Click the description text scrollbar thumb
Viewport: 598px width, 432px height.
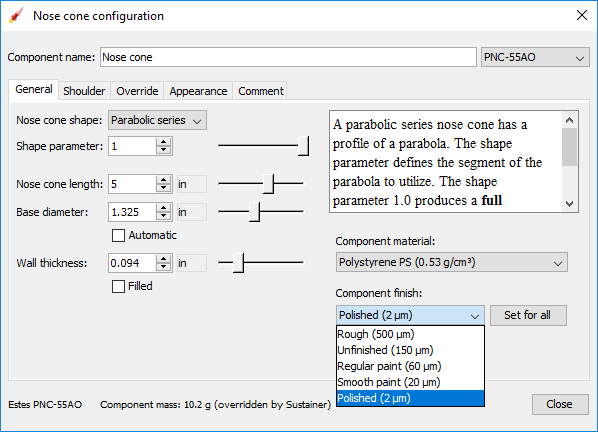pos(569,147)
